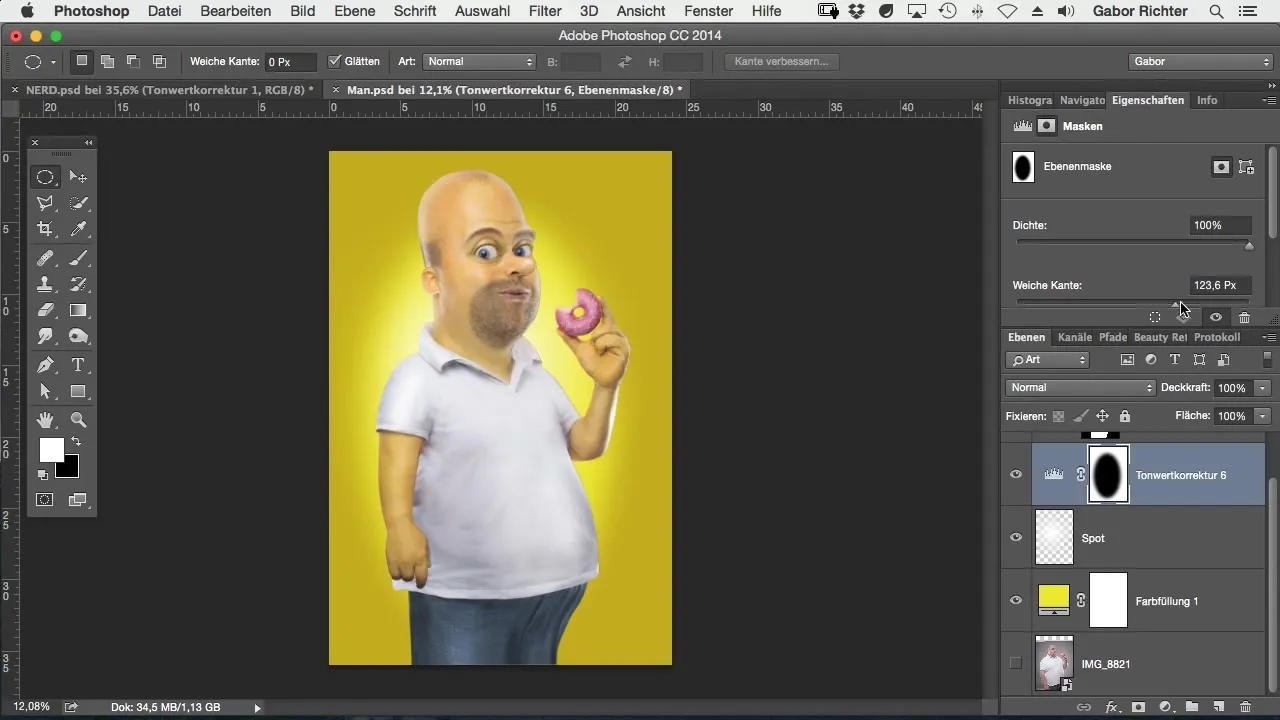Screen dimensions: 1280x720
Task: Toggle lock transparent pixels
Action: click(x=1059, y=416)
